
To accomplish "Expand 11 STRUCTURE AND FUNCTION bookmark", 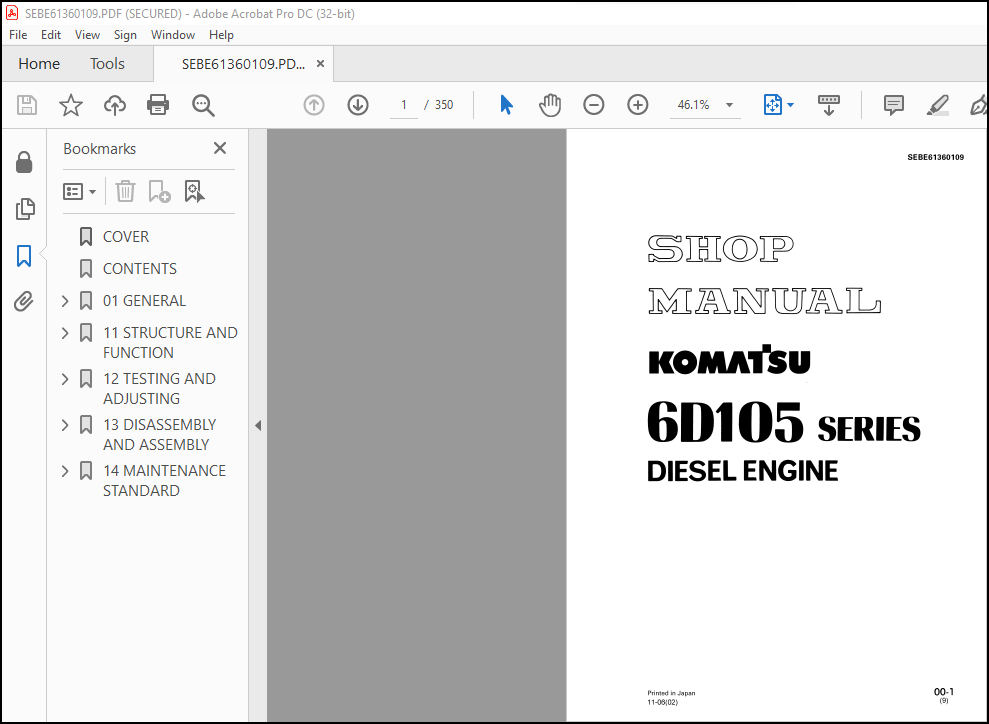I will click(65, 332).
